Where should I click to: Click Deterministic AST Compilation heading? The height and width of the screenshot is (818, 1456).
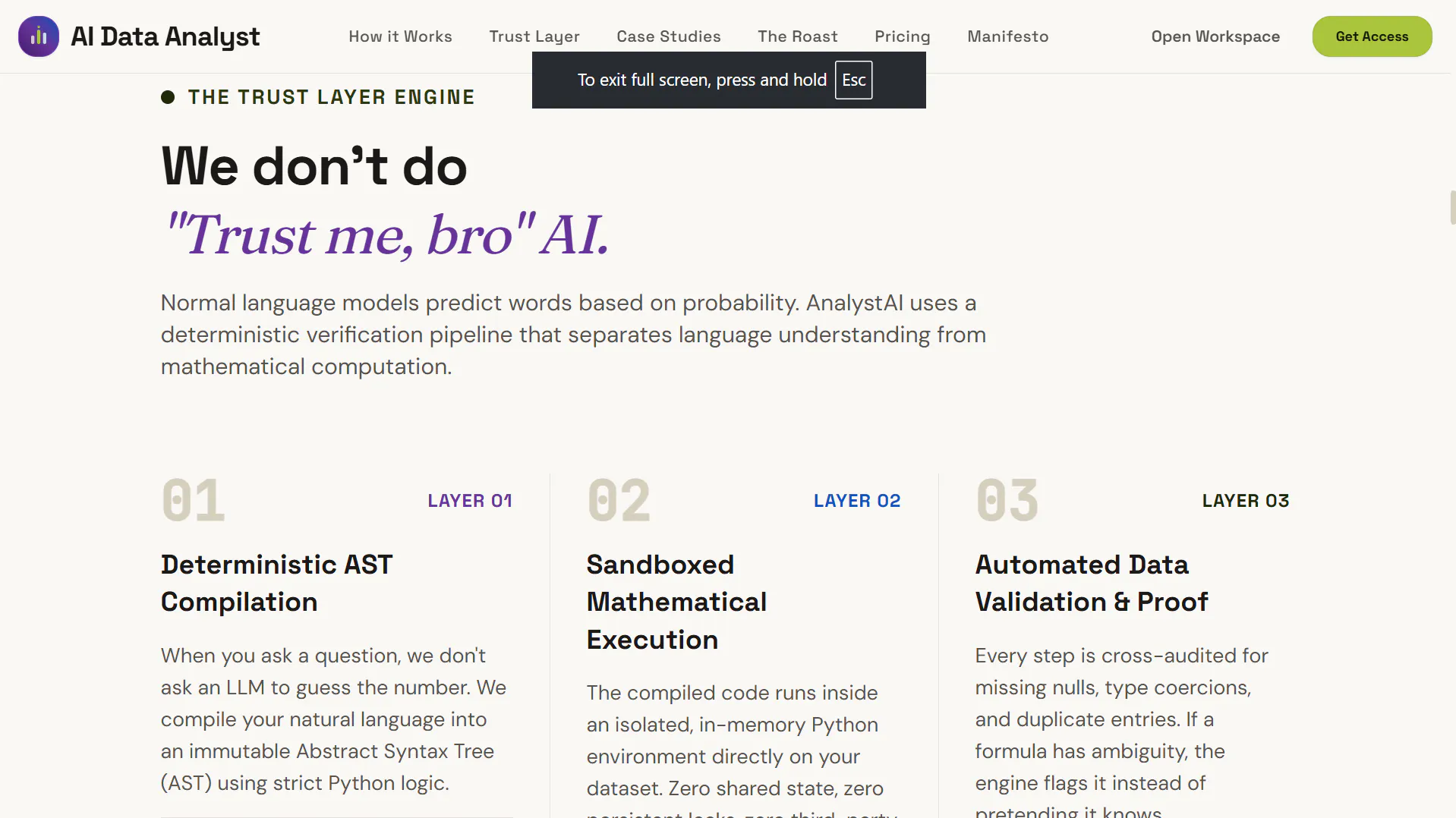pos(277,583)
